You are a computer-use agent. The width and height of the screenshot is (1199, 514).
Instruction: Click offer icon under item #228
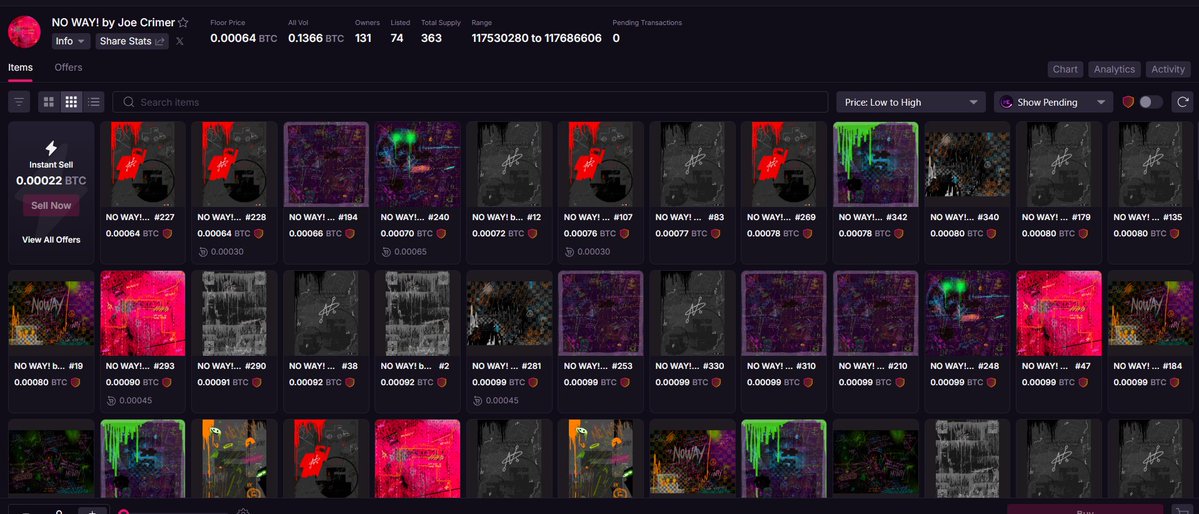click(x=203, y=252)
